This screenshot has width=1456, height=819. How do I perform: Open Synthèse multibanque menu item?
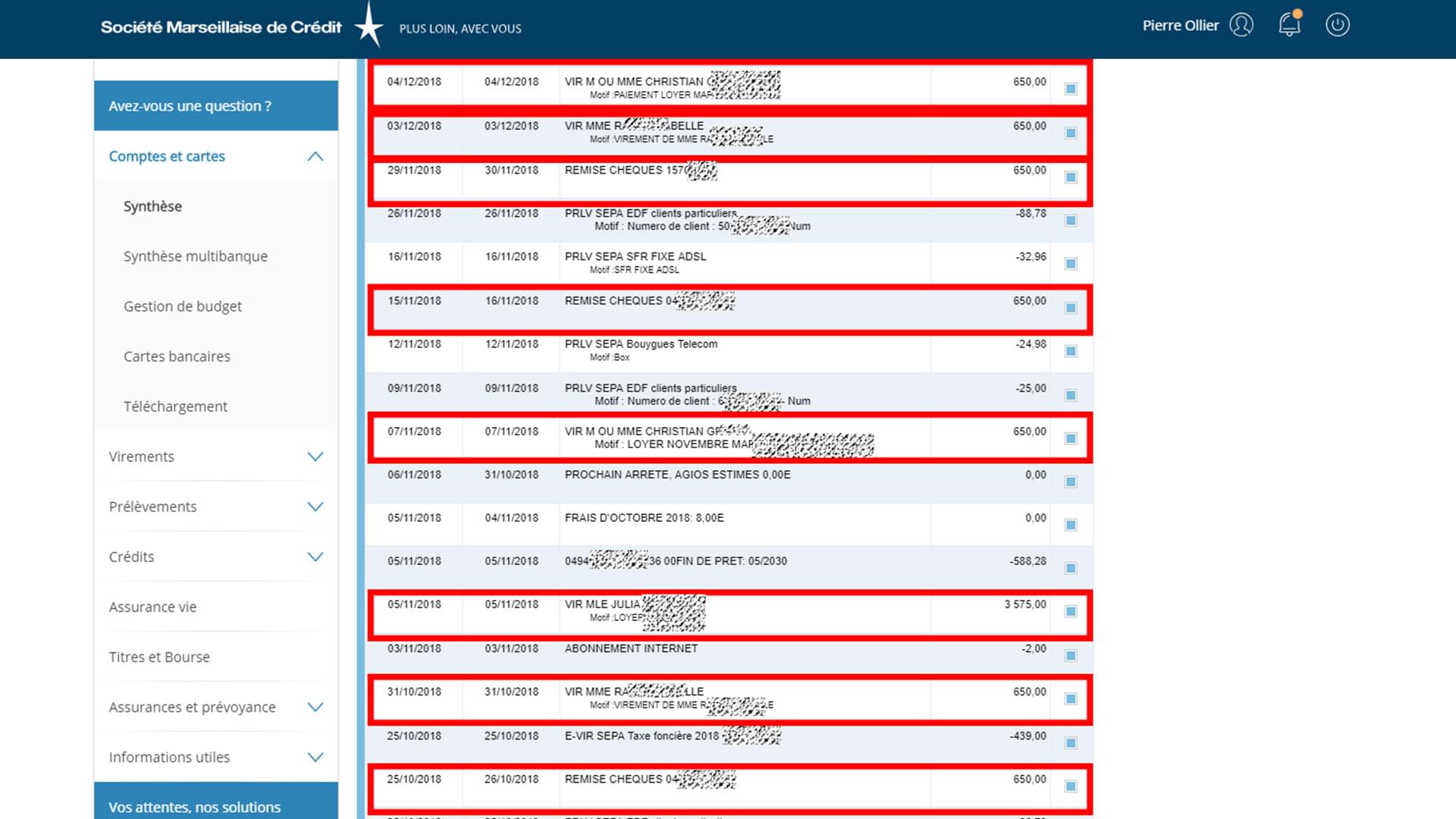[x=196, y=256]
